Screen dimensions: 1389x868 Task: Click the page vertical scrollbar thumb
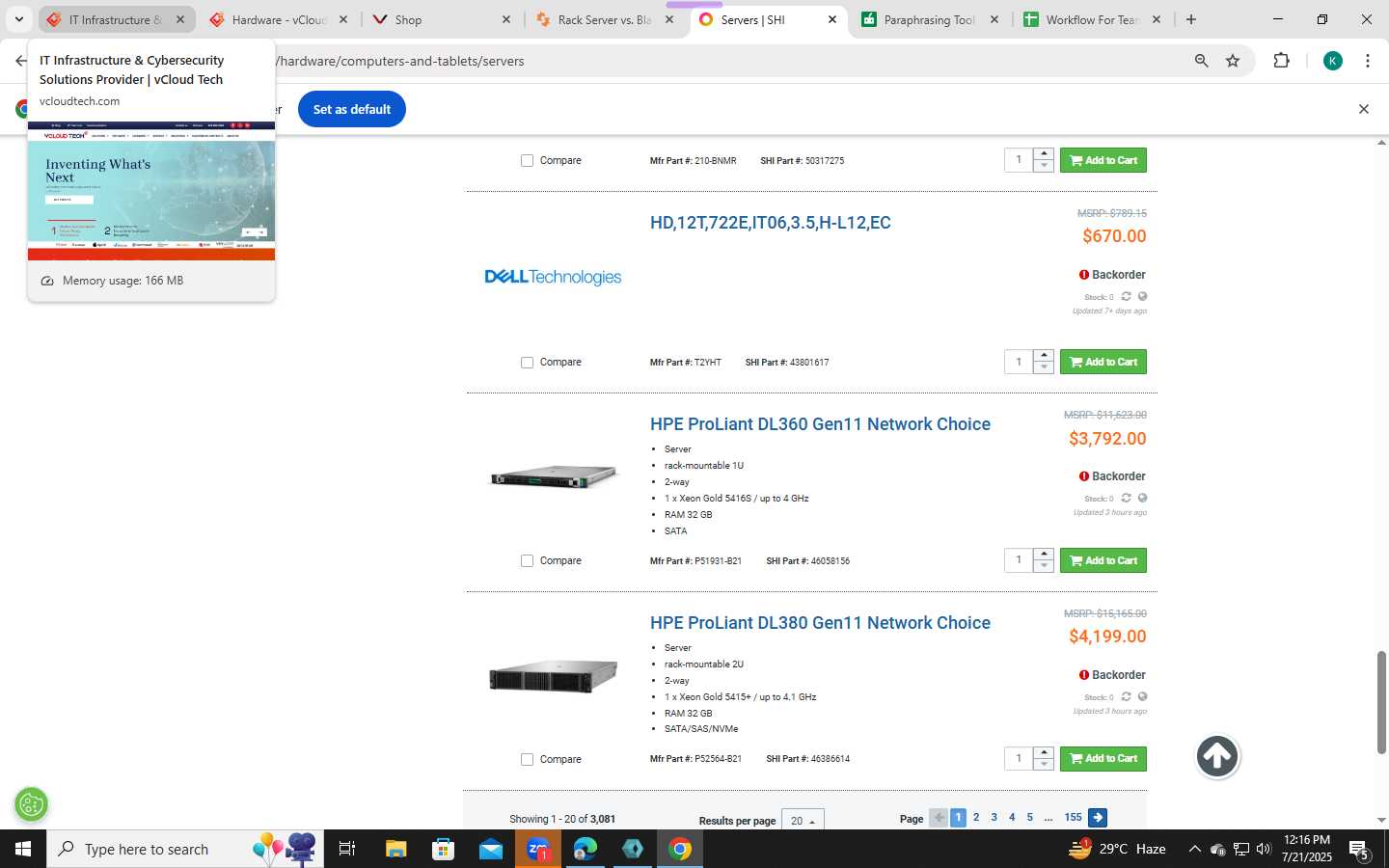(1381, 702)
